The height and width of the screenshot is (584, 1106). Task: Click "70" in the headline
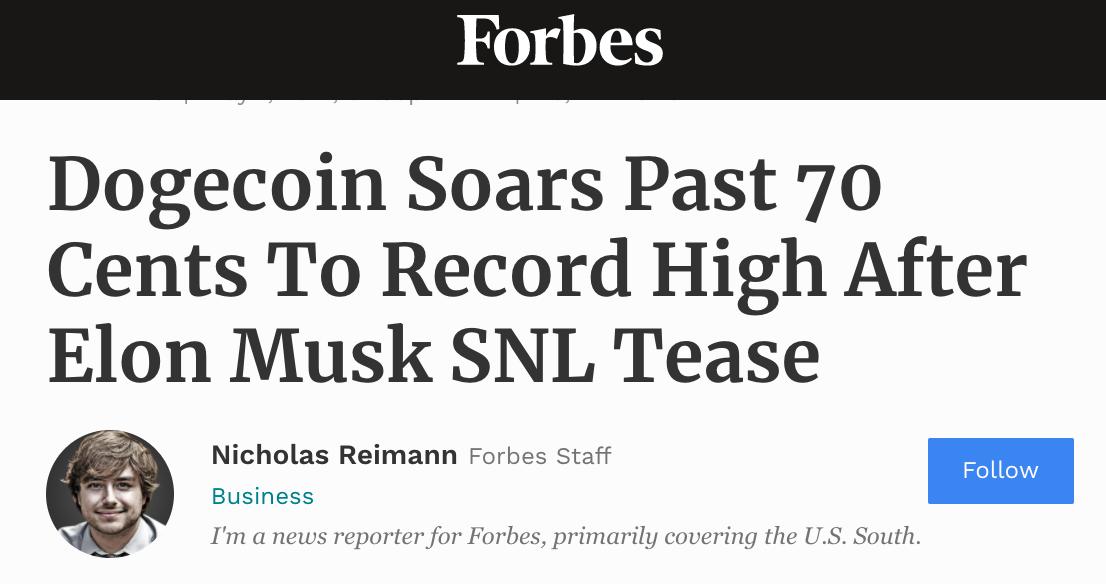(834, 185)
